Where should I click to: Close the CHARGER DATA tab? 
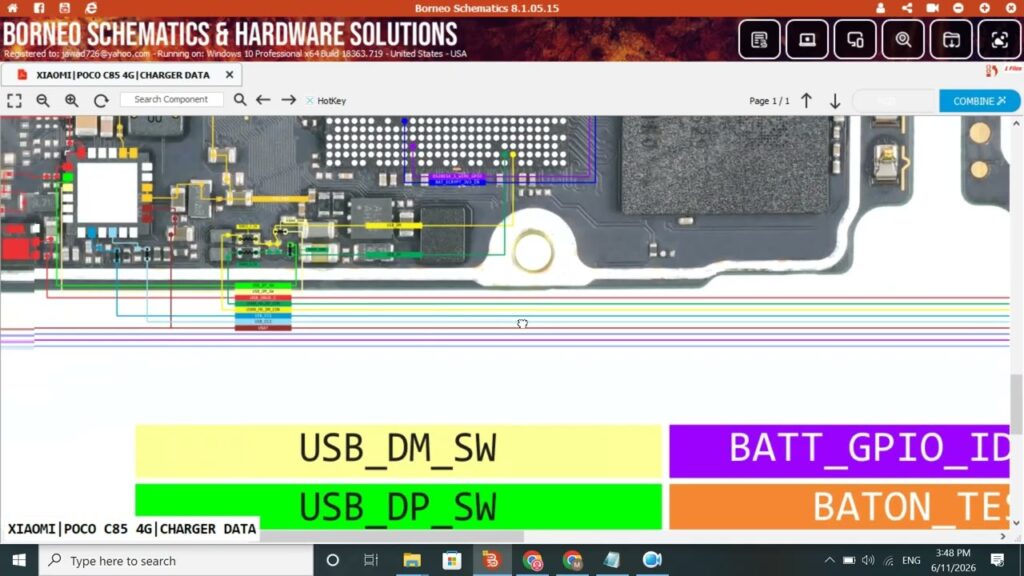coord(229,75)
